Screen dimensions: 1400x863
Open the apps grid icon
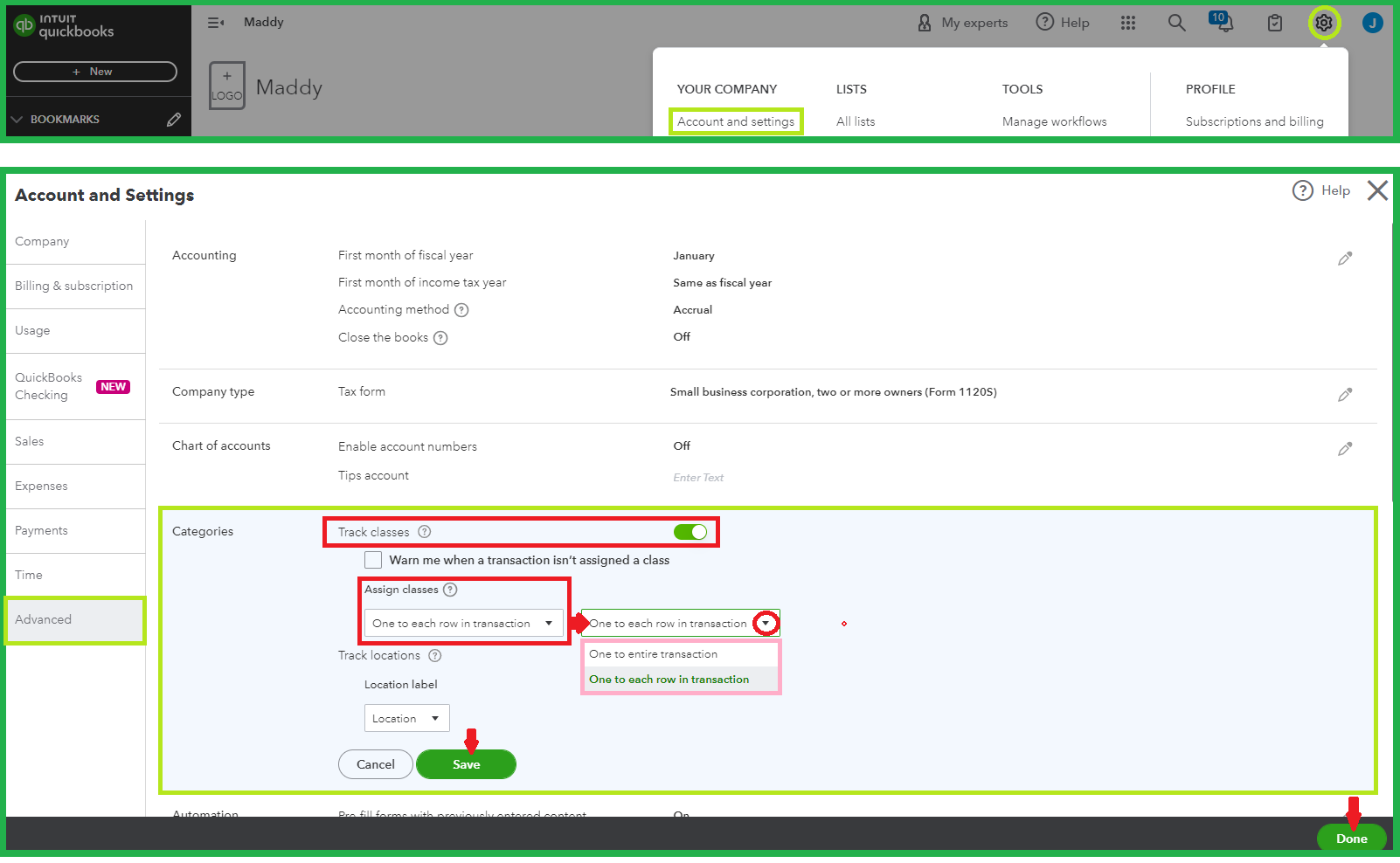pyautogui.click(x=1127, y=23)
